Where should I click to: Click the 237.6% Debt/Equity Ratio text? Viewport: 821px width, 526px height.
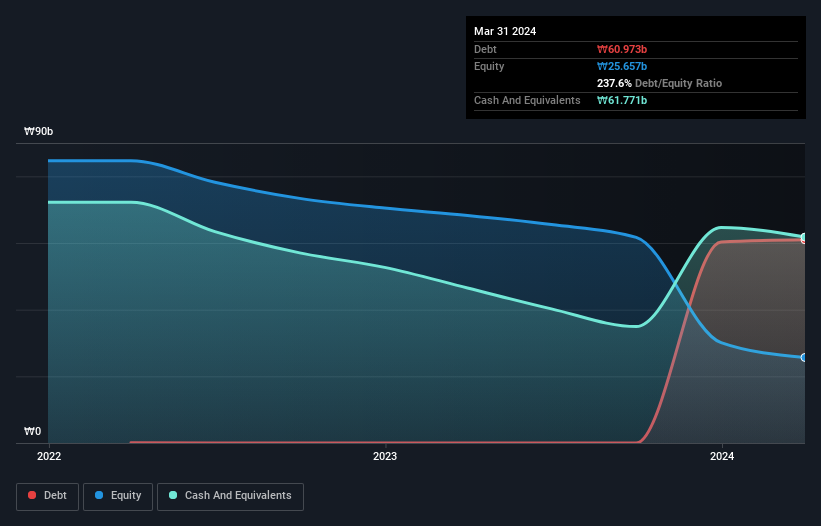659,83
